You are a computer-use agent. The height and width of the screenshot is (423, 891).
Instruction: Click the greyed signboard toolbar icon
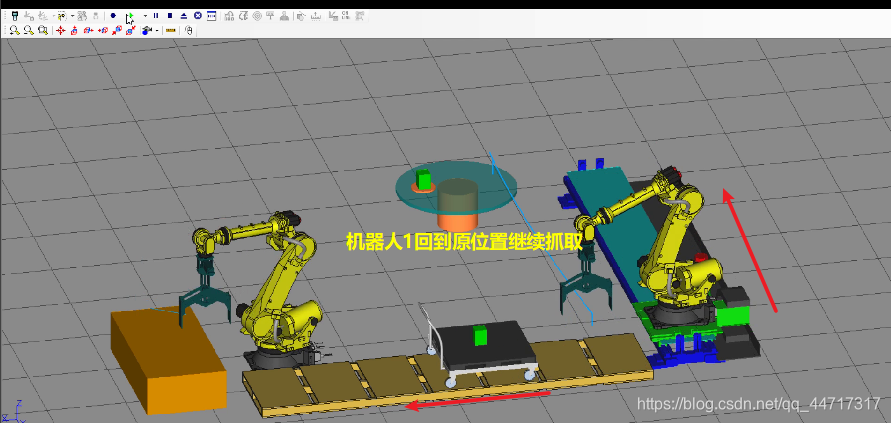pyautogui.click(x=270, y=16)
